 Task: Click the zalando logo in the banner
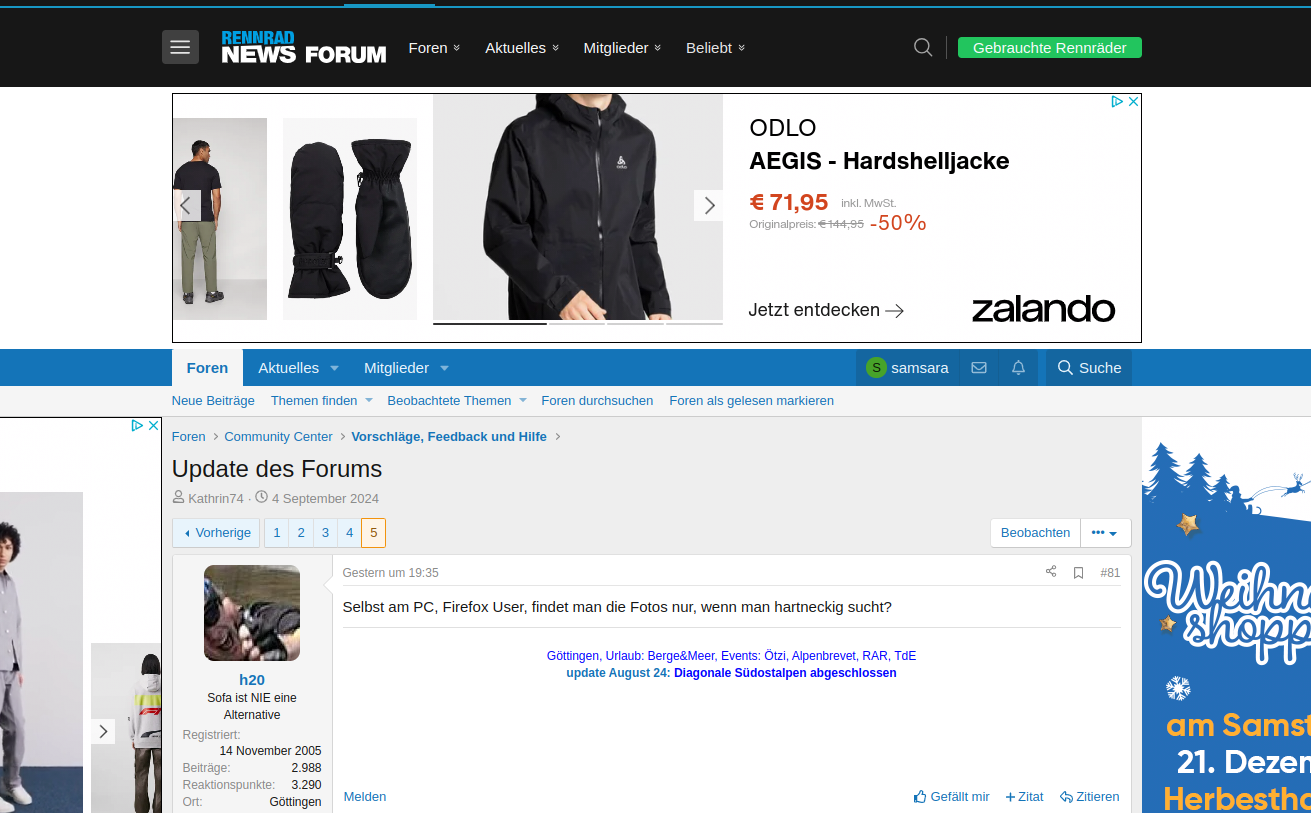pyautogui.click(x=1043, y=309)
